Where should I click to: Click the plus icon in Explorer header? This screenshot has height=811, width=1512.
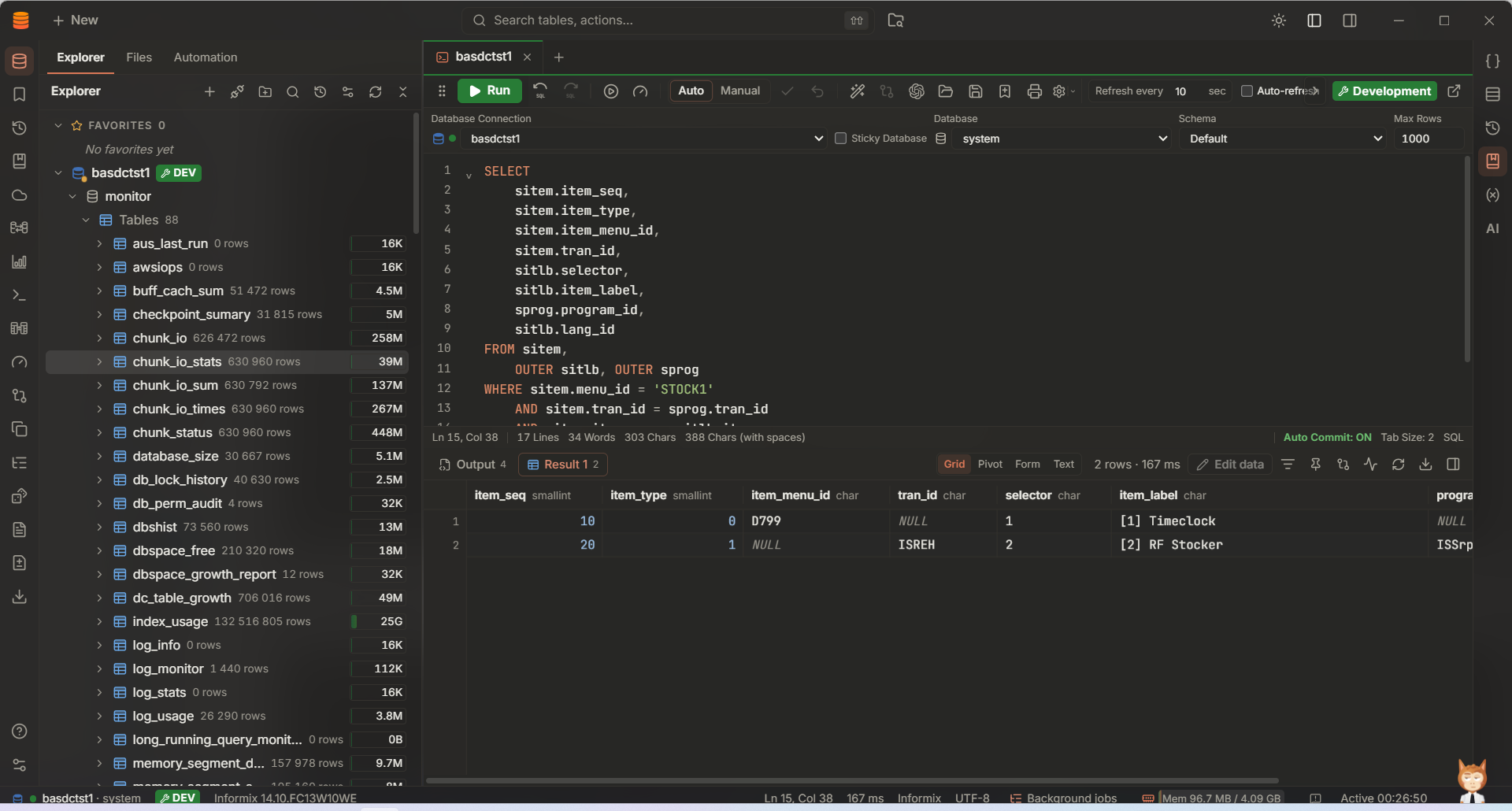[209, 92]
